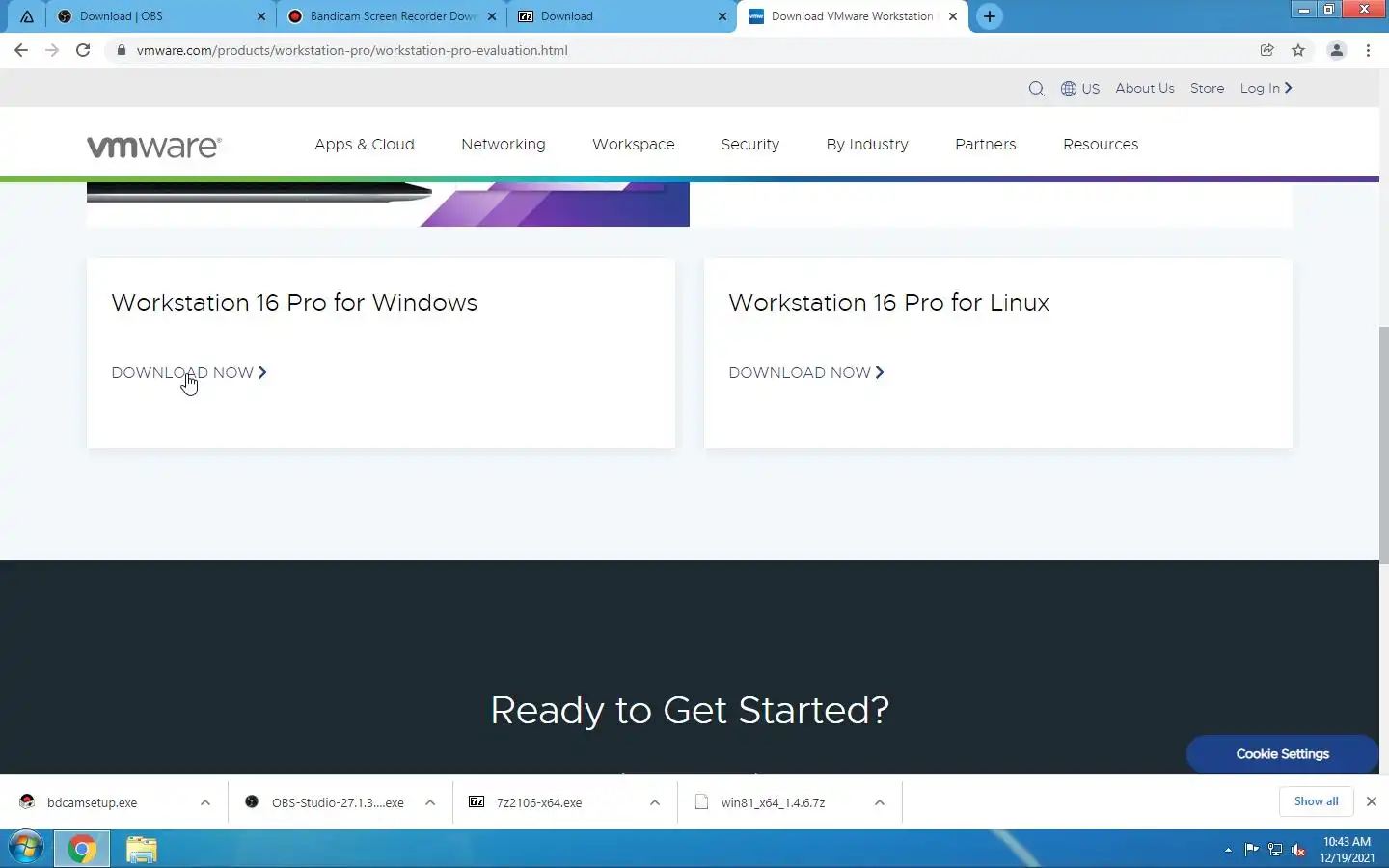Screen dimensions: 1389x868
Task: Open a new browser tab
Action: (989, 16)
